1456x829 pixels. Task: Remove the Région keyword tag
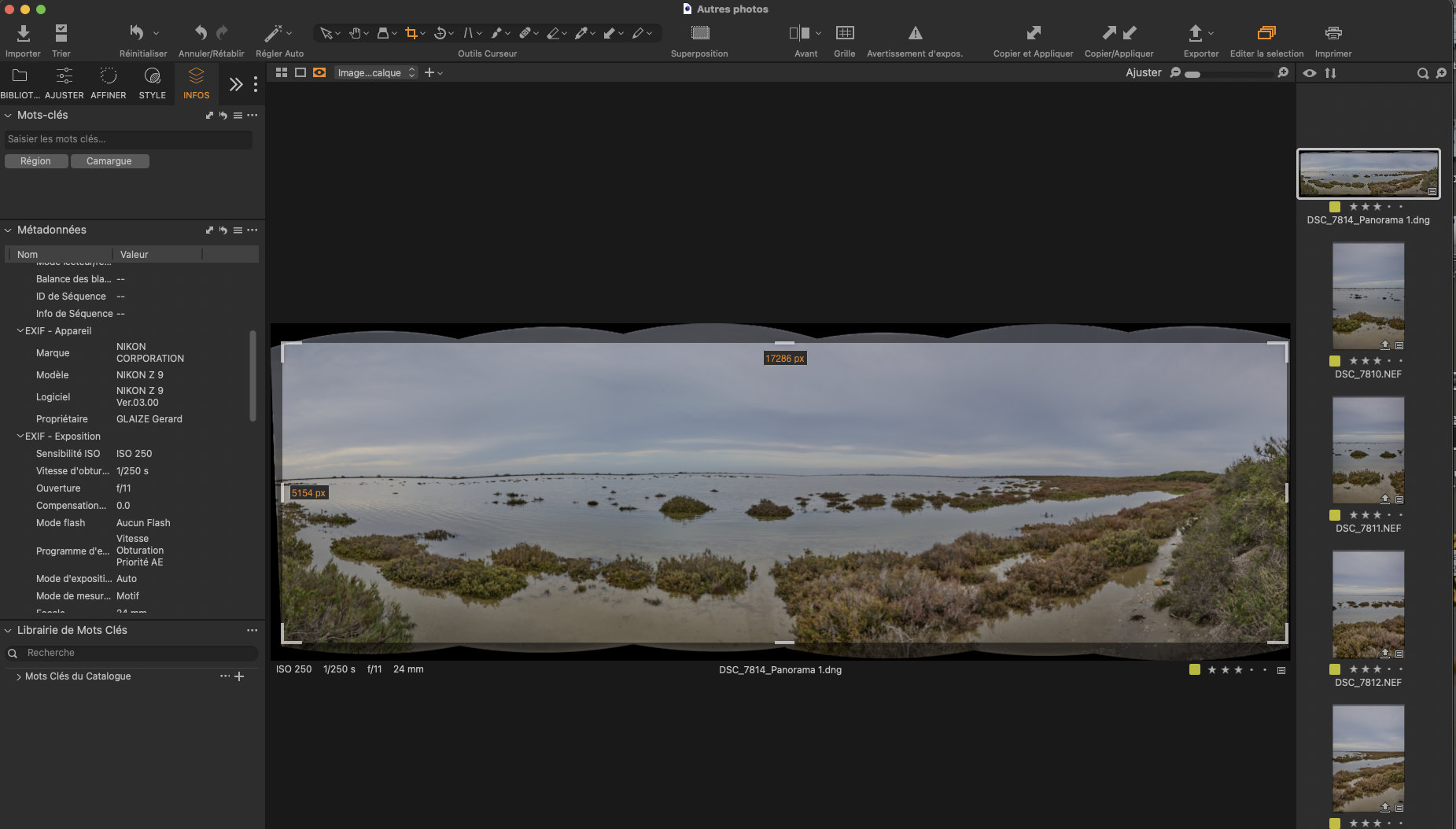click(x=35, y=160)
